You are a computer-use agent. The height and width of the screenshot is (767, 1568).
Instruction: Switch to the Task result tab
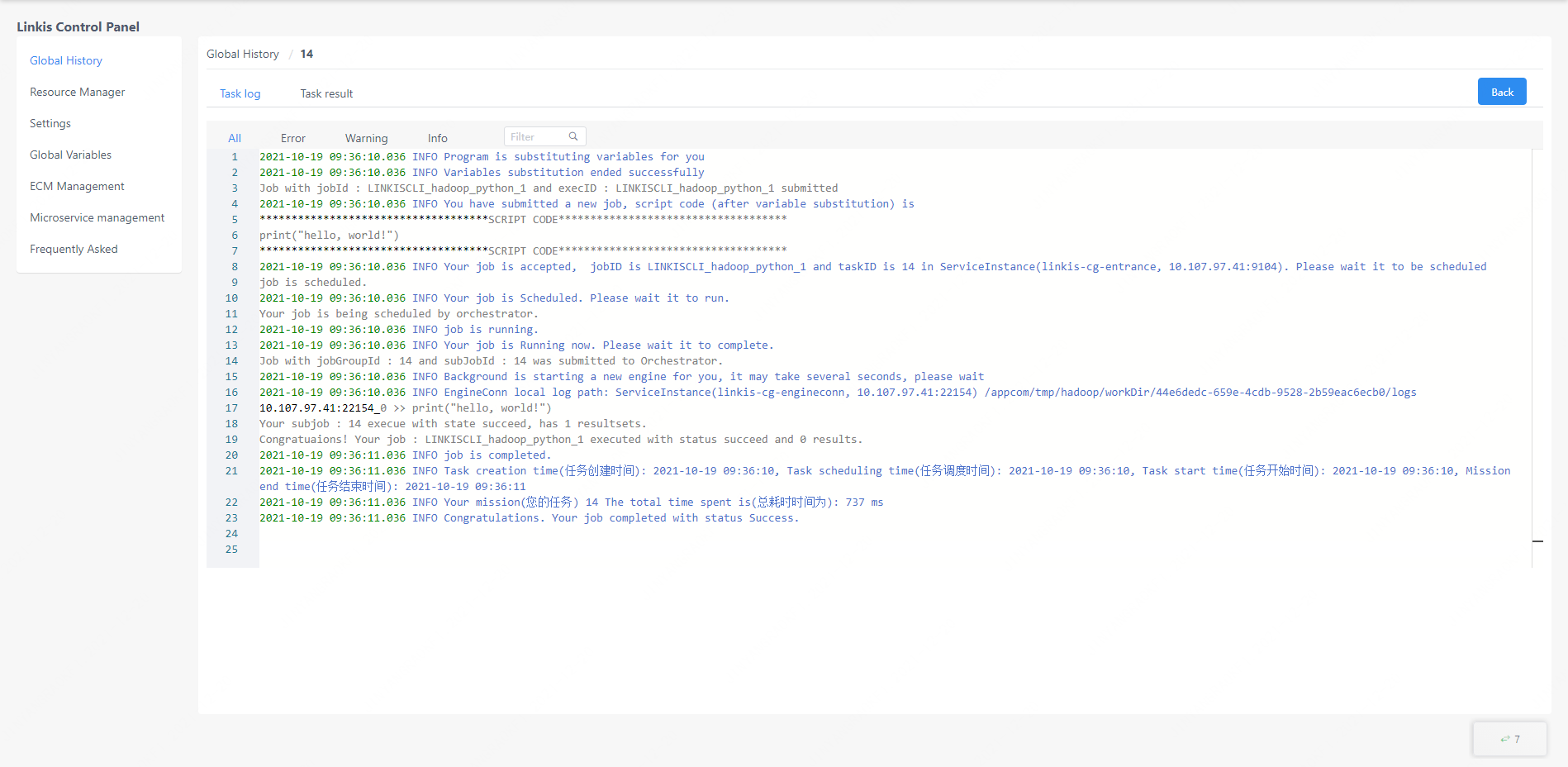pos(326,93)
